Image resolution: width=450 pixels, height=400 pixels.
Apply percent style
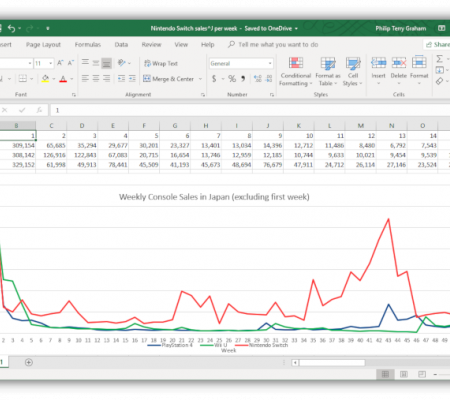[x=232, y=79]
